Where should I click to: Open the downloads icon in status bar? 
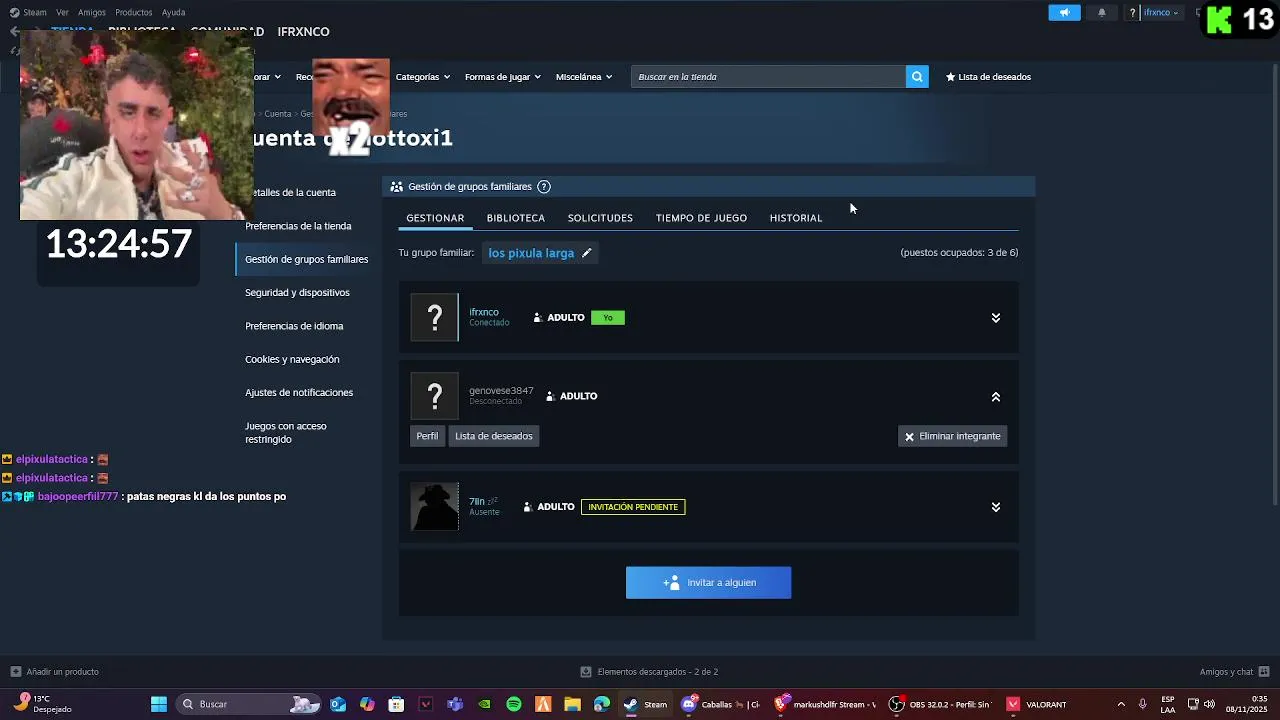pos(586,672)
